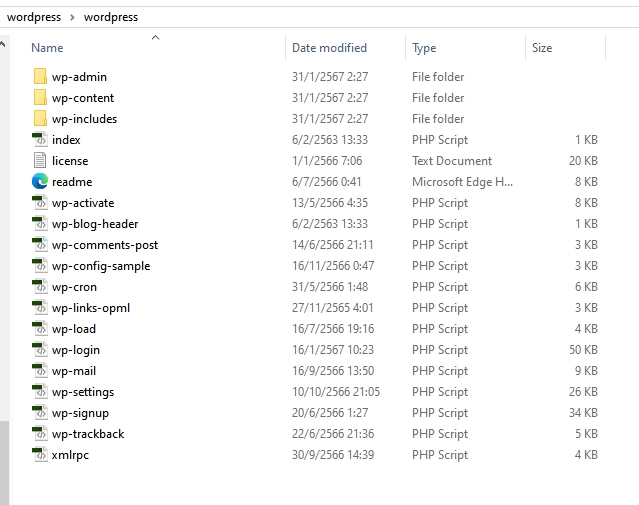Click the wp-settings PHP file icon
The image size is (639, 505).
tap(40, 392)
